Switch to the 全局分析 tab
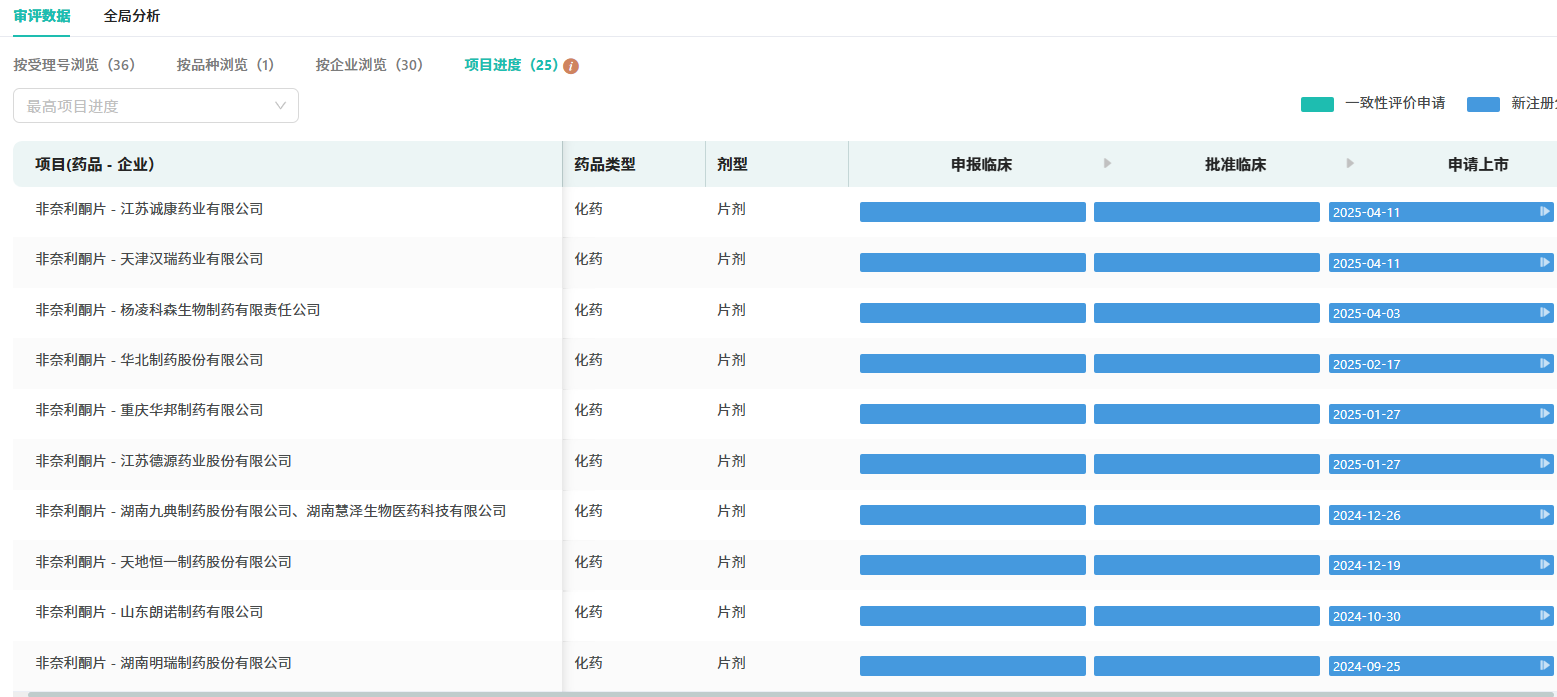 pyautogui.click(x=132, y=16)
